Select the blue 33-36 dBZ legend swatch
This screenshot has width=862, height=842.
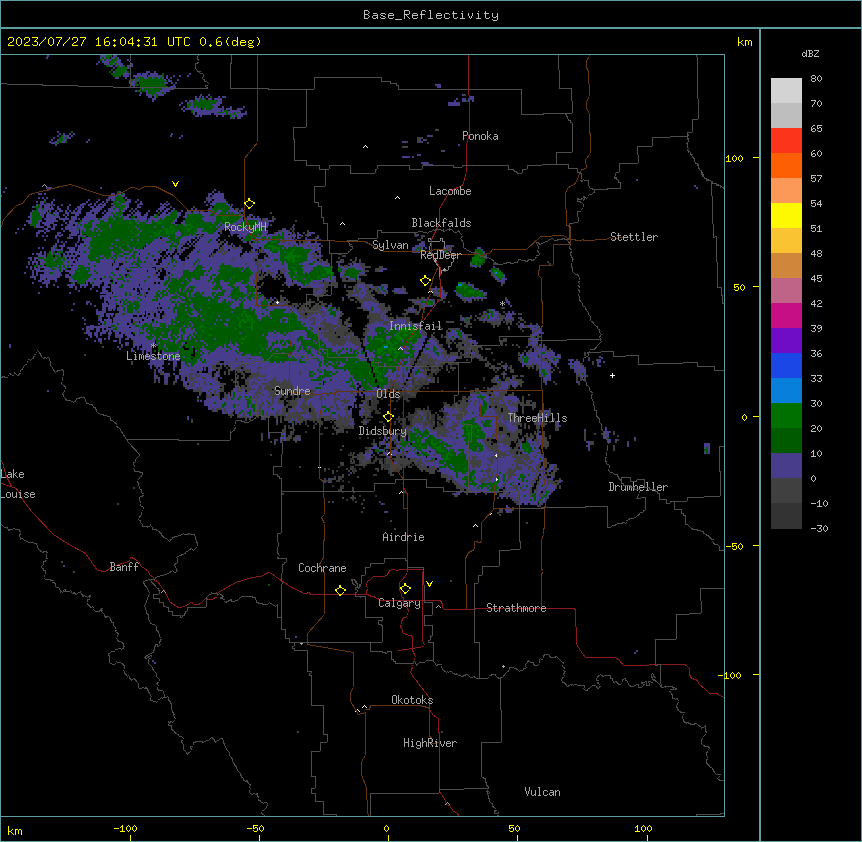[786, 365]
